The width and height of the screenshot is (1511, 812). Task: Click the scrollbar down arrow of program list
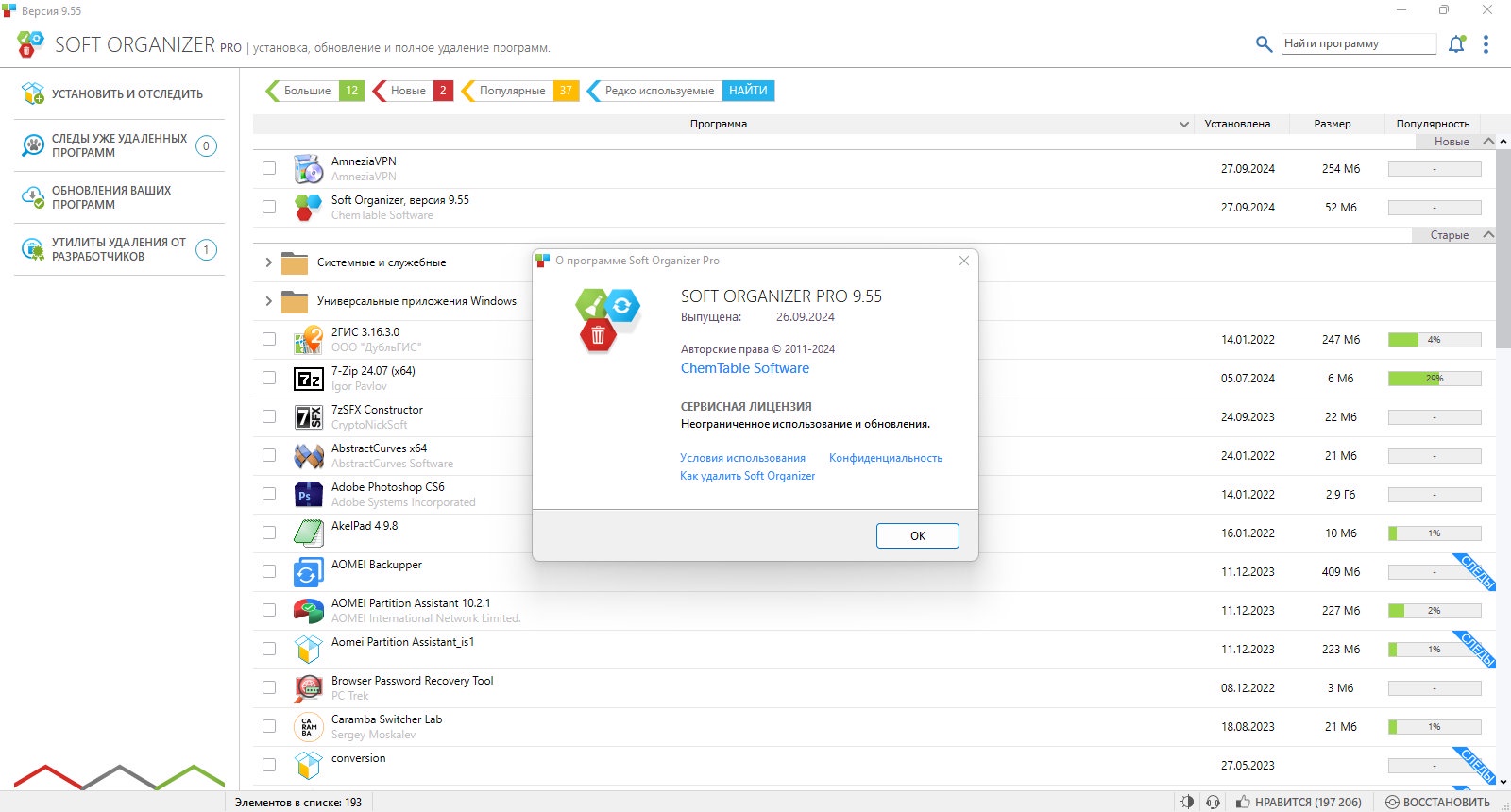coord(1503,782)
